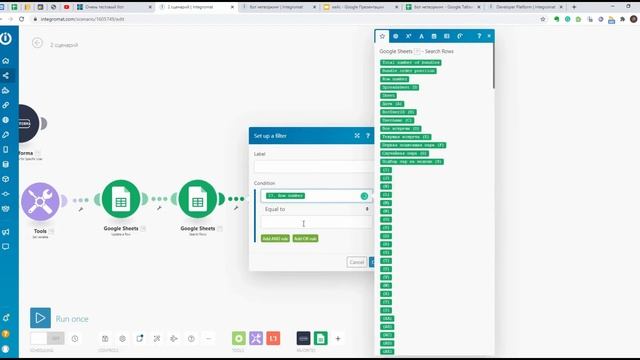Open the Dashboard home icon in sidebar

[6, 61]
